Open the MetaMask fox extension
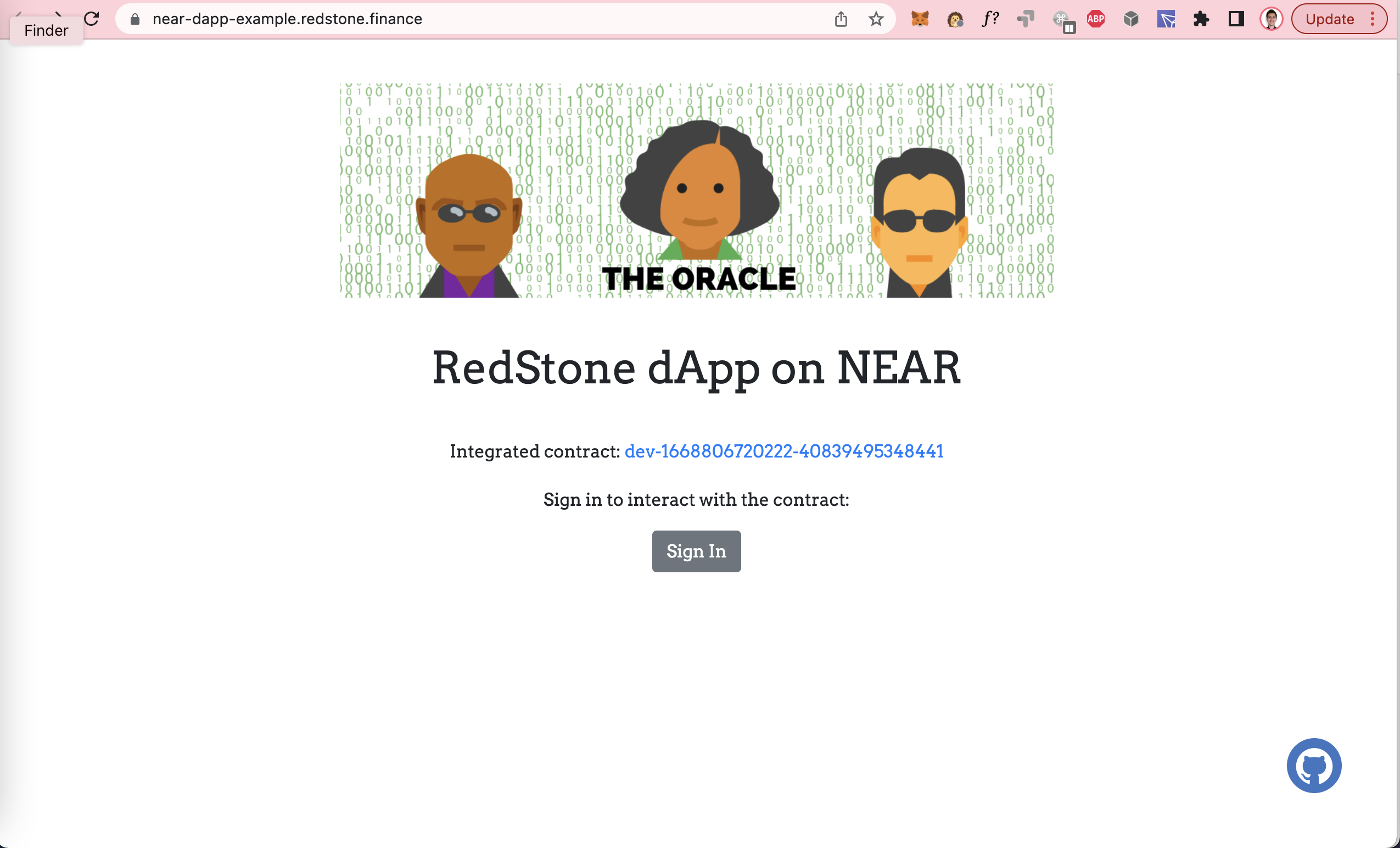Viewport: 1400px width, 848px height. pos(919,19)
